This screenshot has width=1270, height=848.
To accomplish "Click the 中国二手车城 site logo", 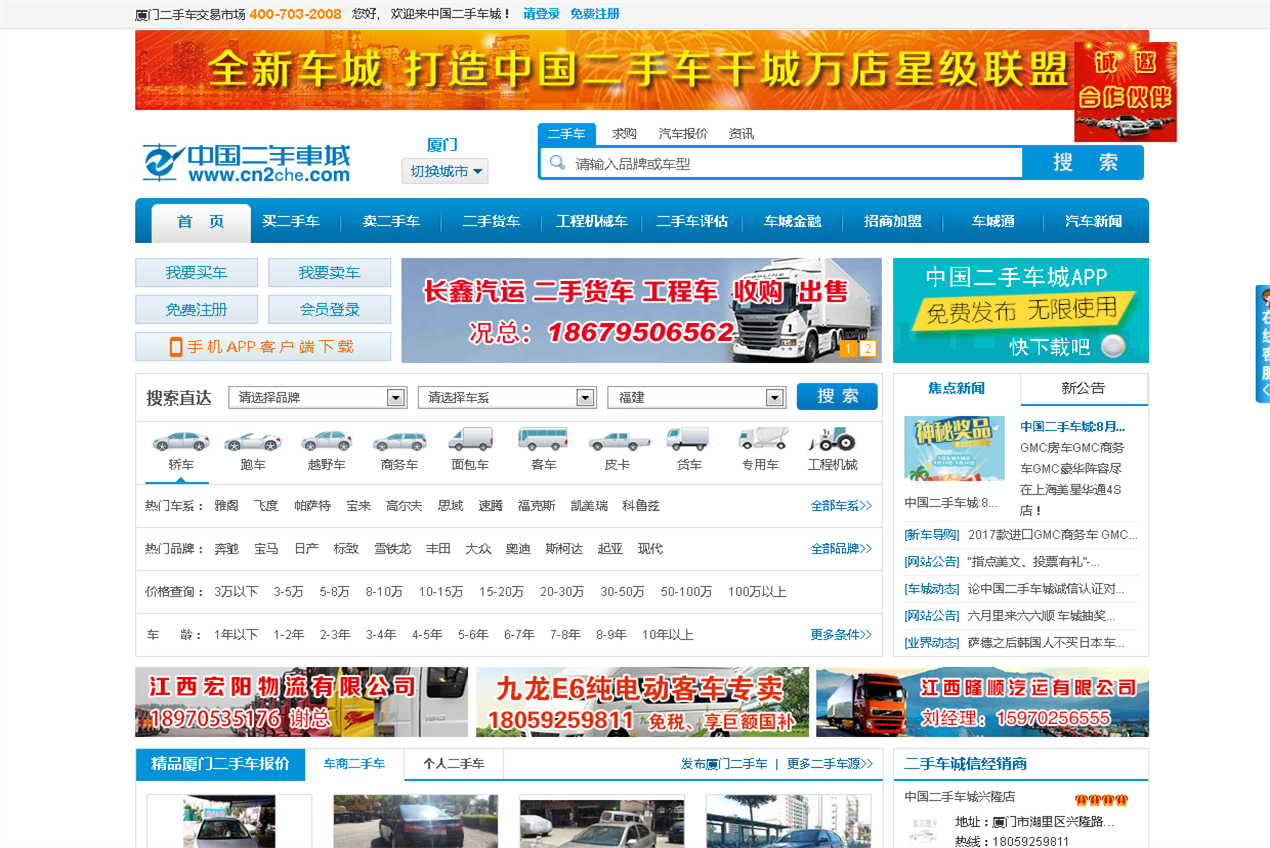I will click(246, 163).
